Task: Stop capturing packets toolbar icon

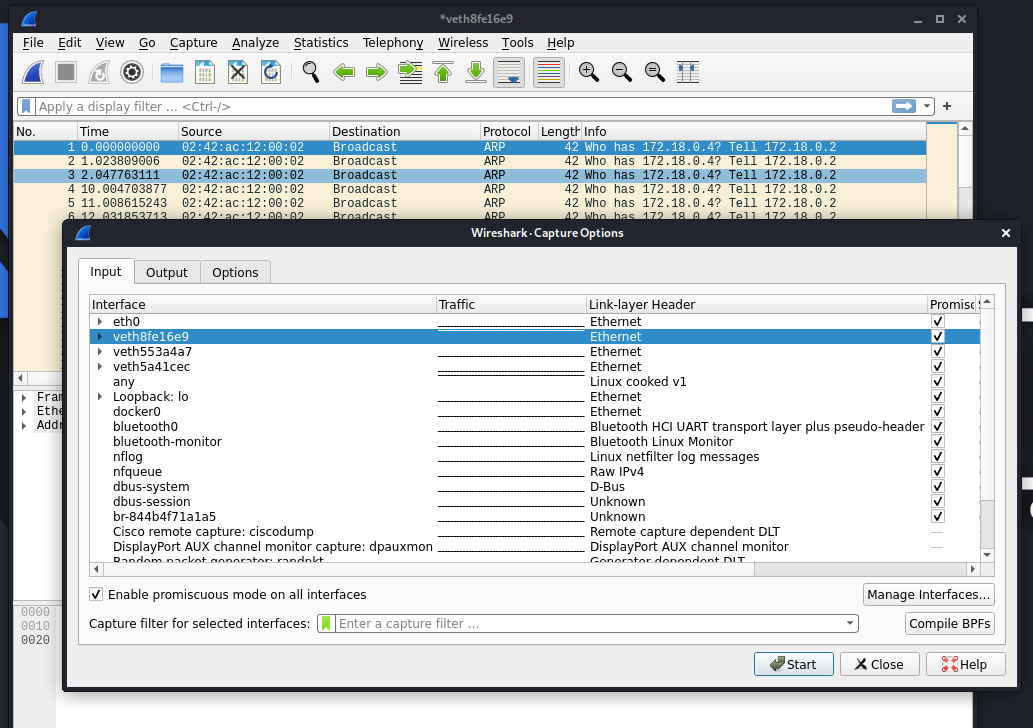Action: tap(66, 72)
